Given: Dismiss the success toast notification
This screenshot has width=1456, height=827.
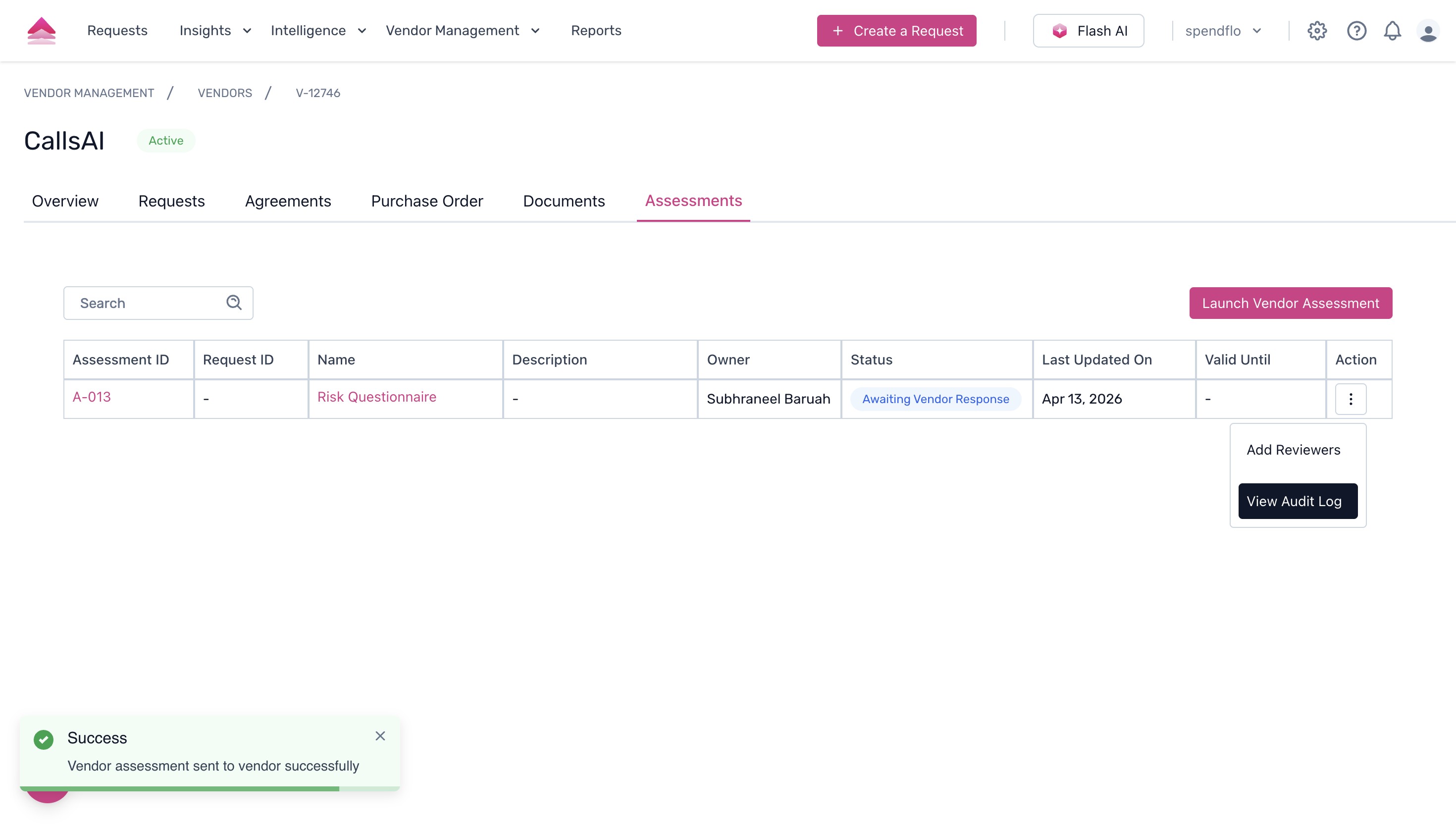Looking at the screenshot, I should 380,735.
